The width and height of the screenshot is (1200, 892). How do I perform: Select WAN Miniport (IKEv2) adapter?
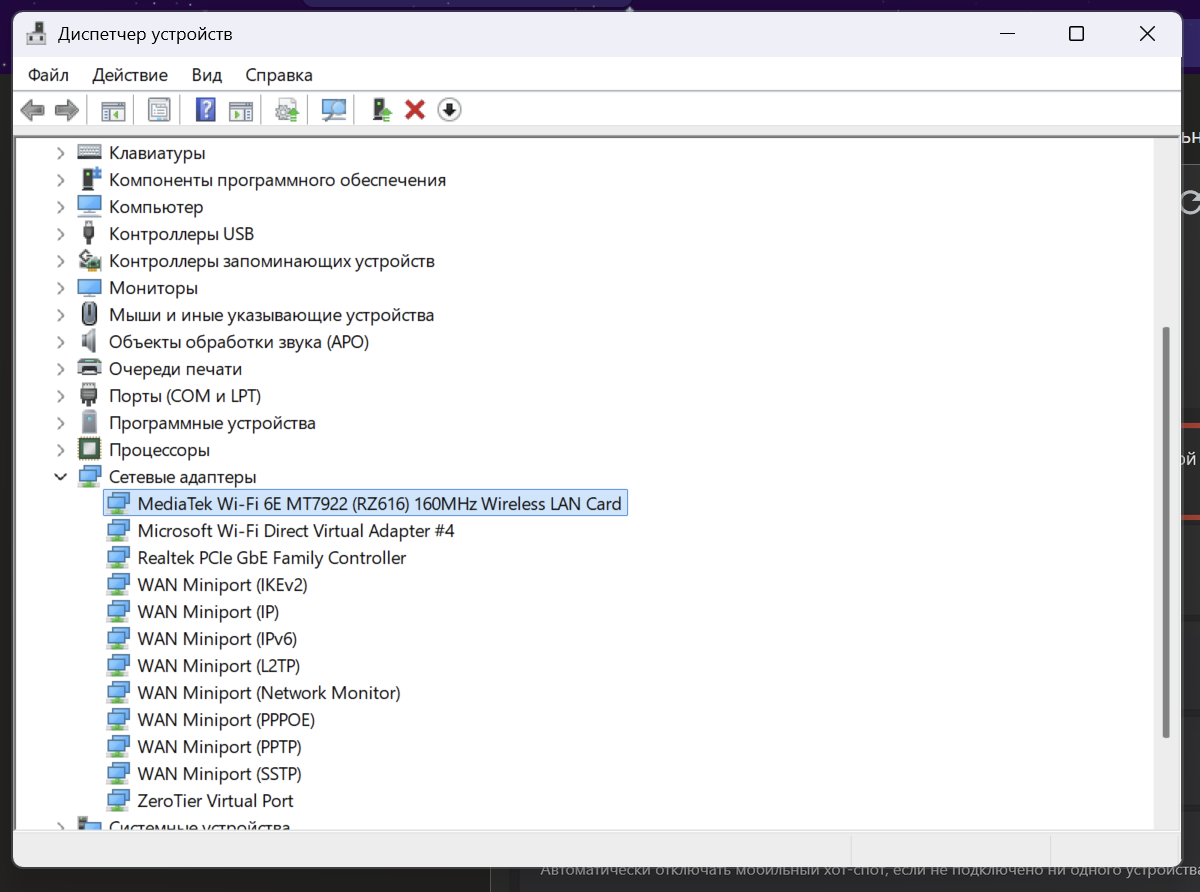222,585
